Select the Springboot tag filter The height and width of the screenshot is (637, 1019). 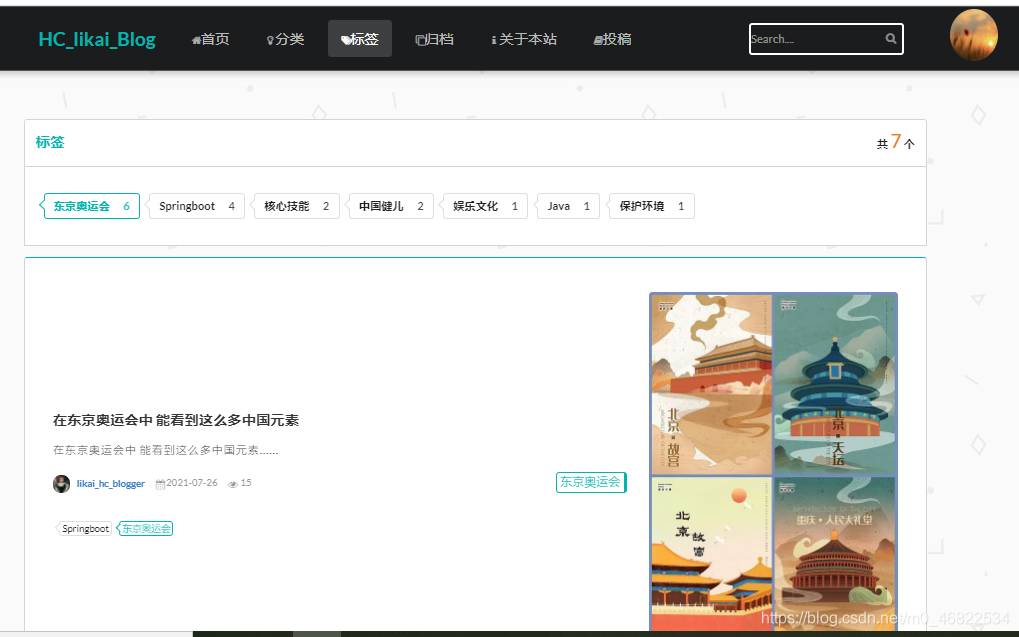click(195, 206)
